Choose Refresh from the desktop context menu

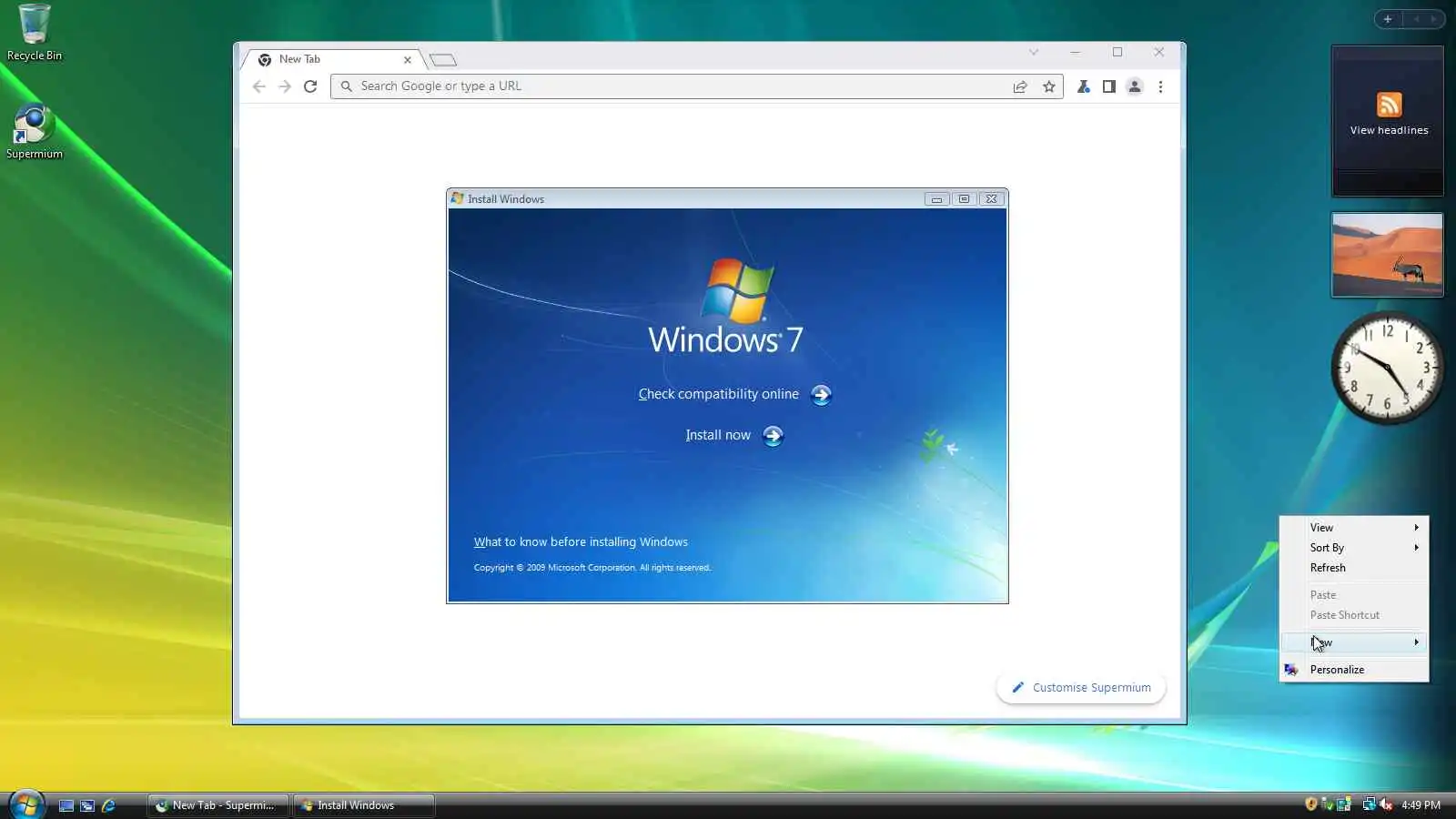[x=1354, y=568]
